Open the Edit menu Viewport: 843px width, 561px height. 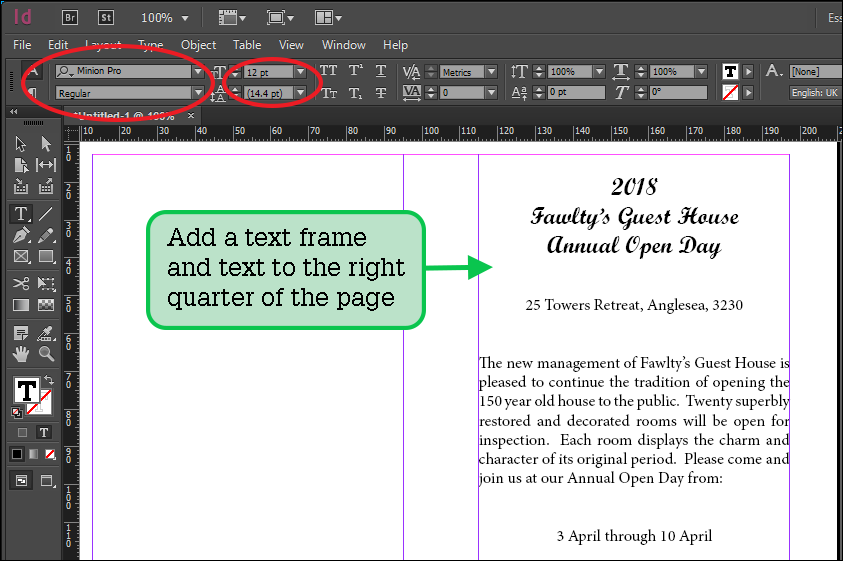58,45
